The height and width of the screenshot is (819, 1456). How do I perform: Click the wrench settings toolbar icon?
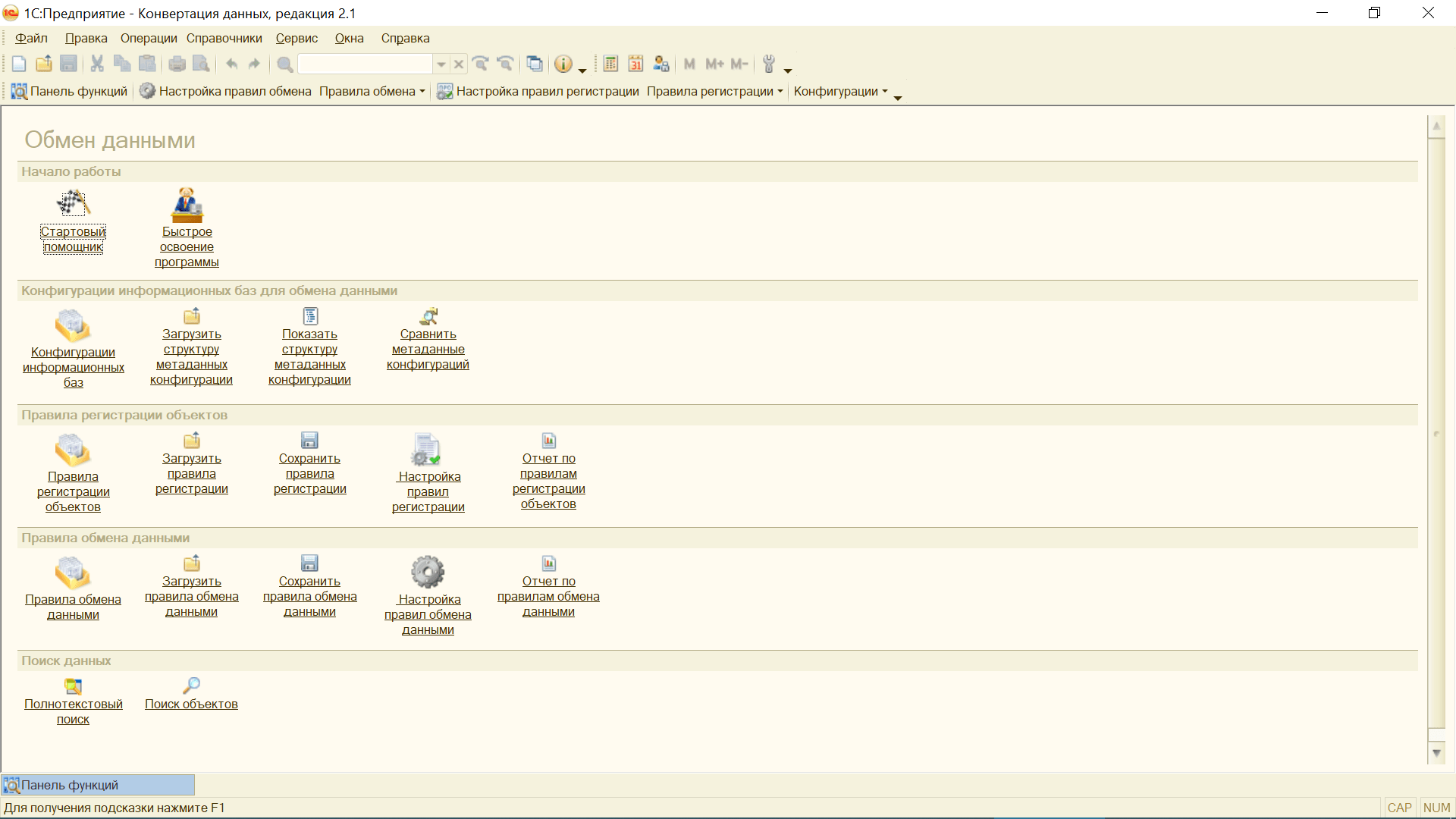pos(769,64)
